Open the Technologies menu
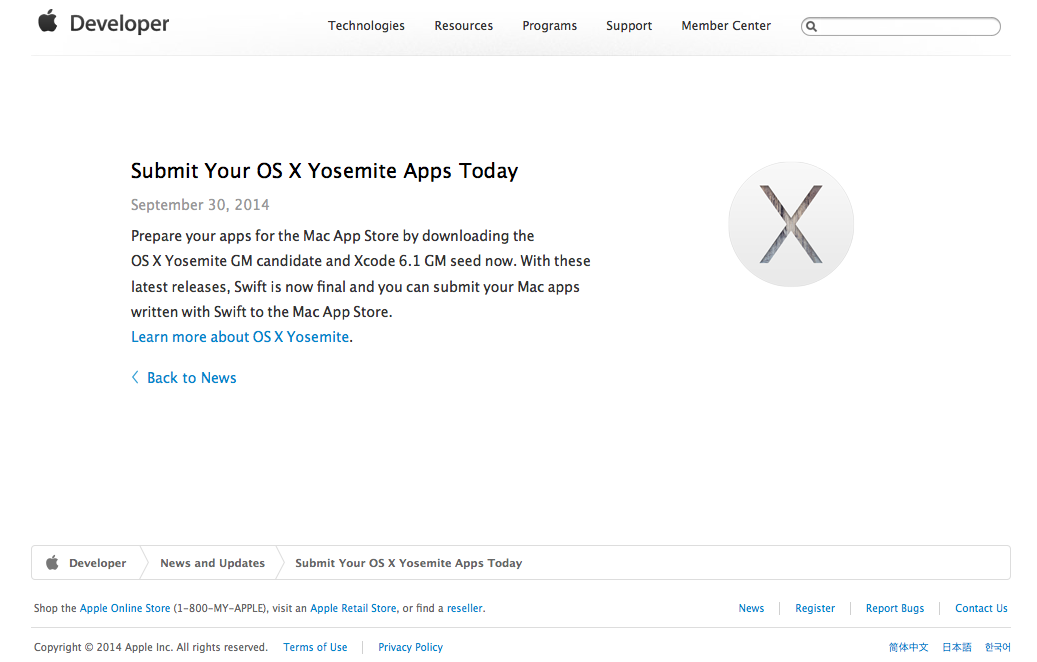 366,26
